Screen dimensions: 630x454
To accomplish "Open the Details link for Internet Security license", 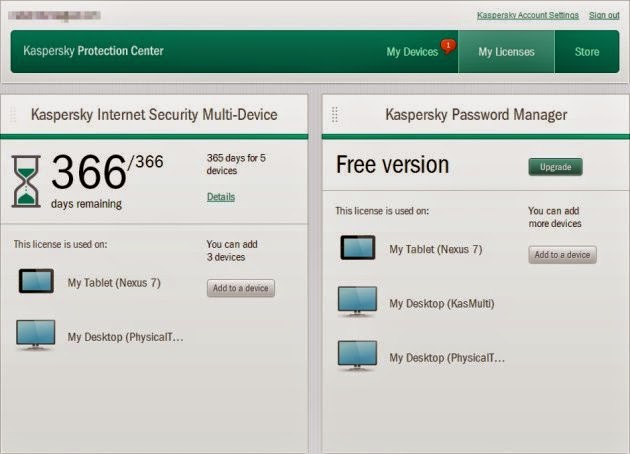I will pyautogui.click(x=221, y=197).
